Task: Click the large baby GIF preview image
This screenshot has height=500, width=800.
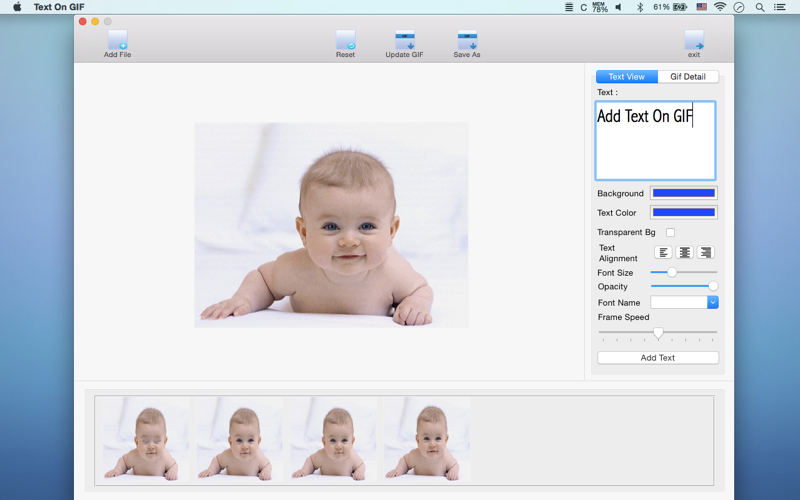Action: click(x=331, y=224)
